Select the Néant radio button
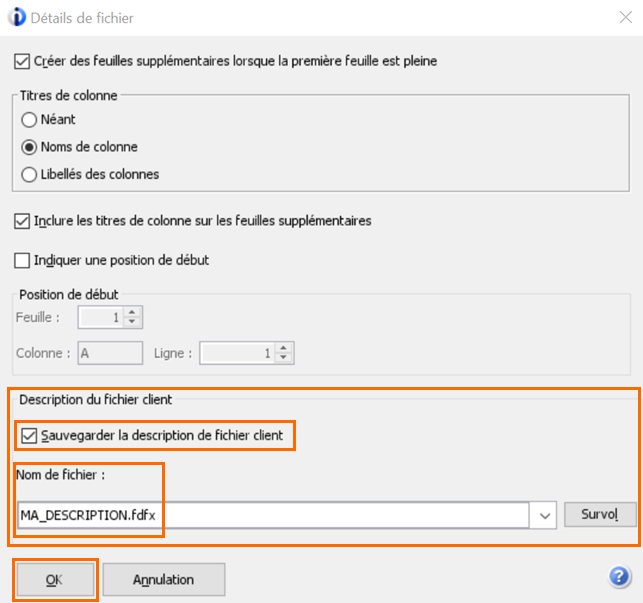 pyautogui.click(x=29, y=120)
